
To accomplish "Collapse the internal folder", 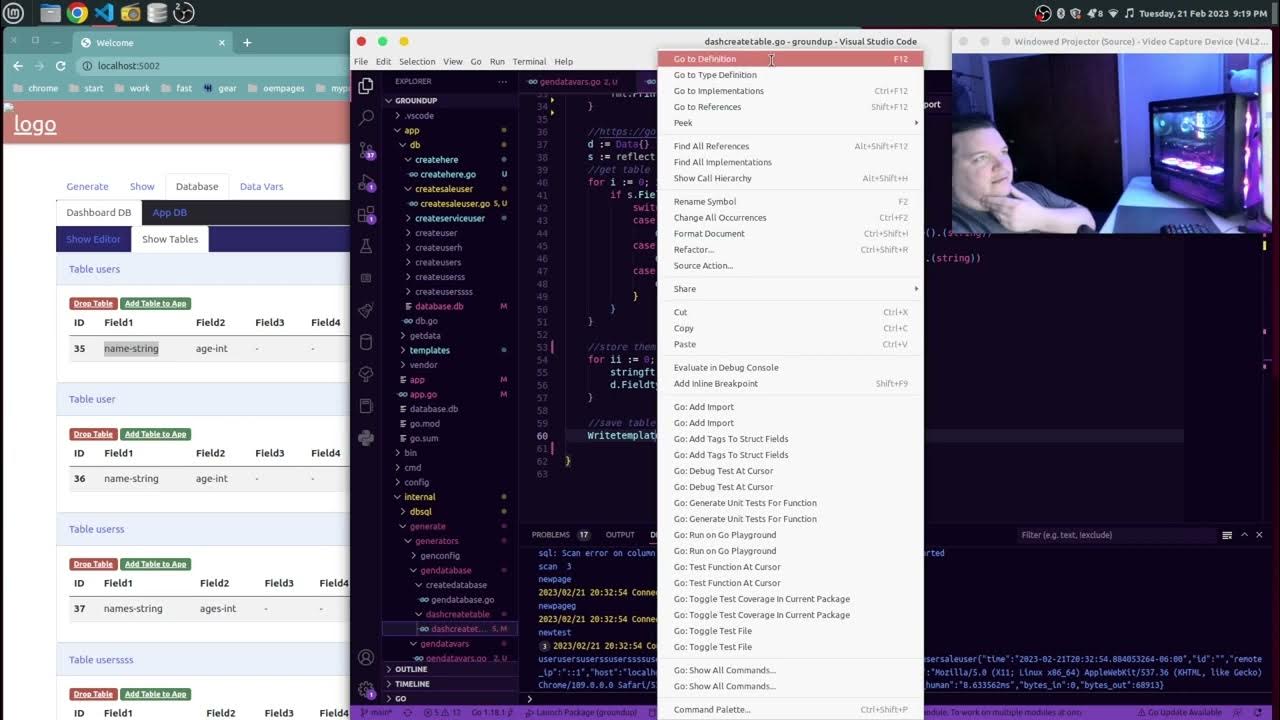I will (x=419, y=497).
